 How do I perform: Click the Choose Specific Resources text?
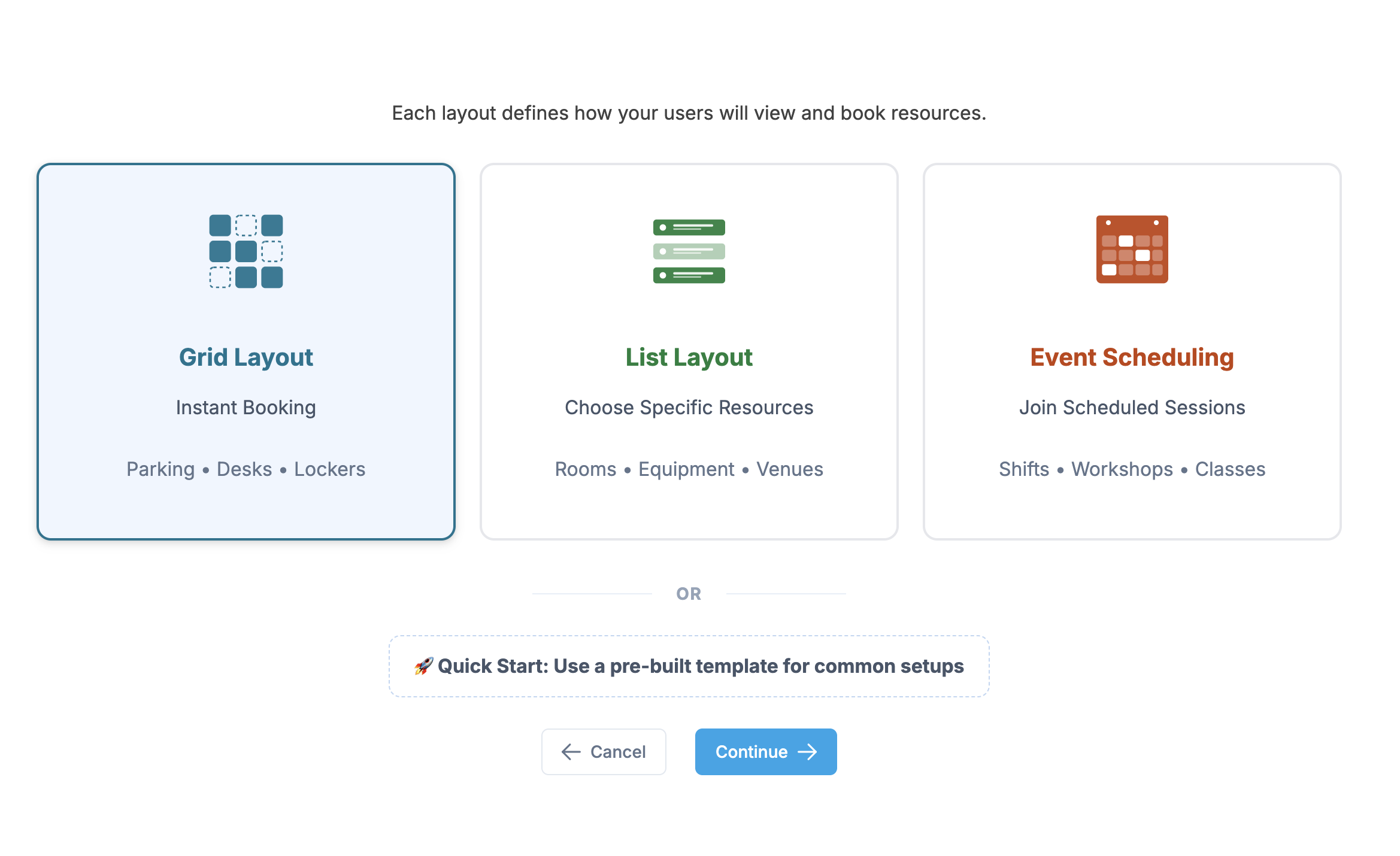point(689,408)
